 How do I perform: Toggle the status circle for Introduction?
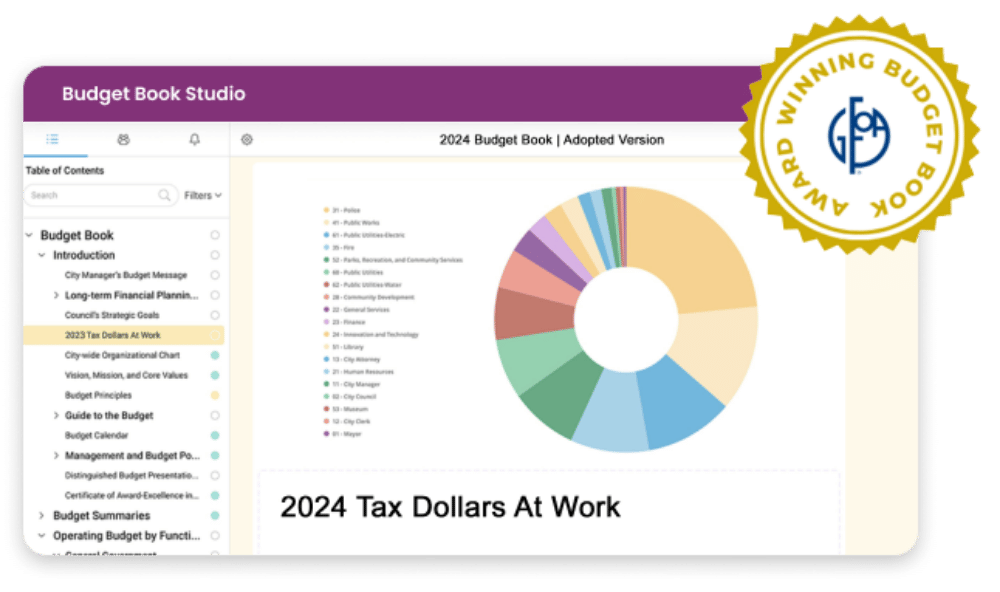[x=215, y=255]
